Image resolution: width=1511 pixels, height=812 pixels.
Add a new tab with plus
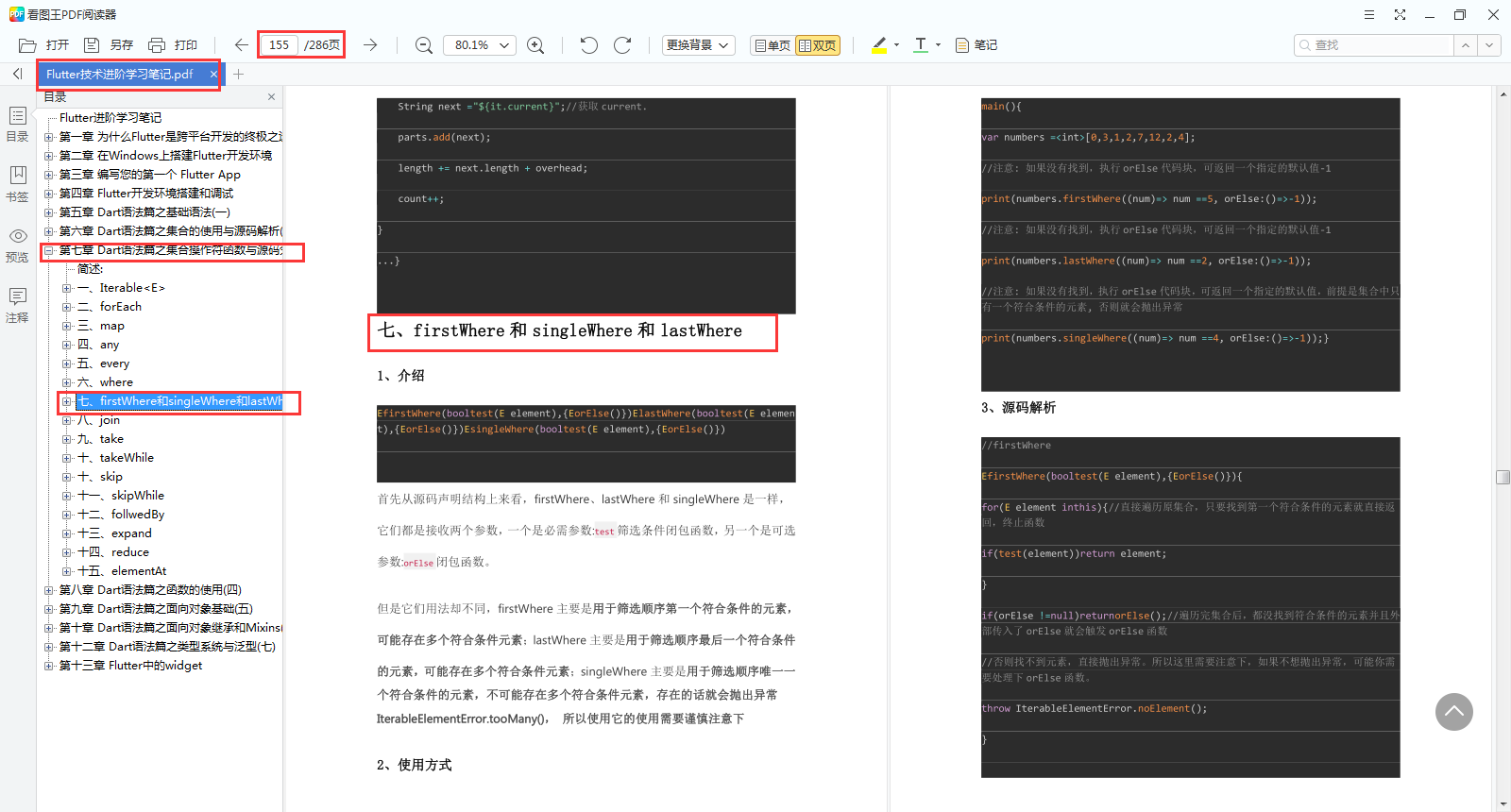coord(239,74)
